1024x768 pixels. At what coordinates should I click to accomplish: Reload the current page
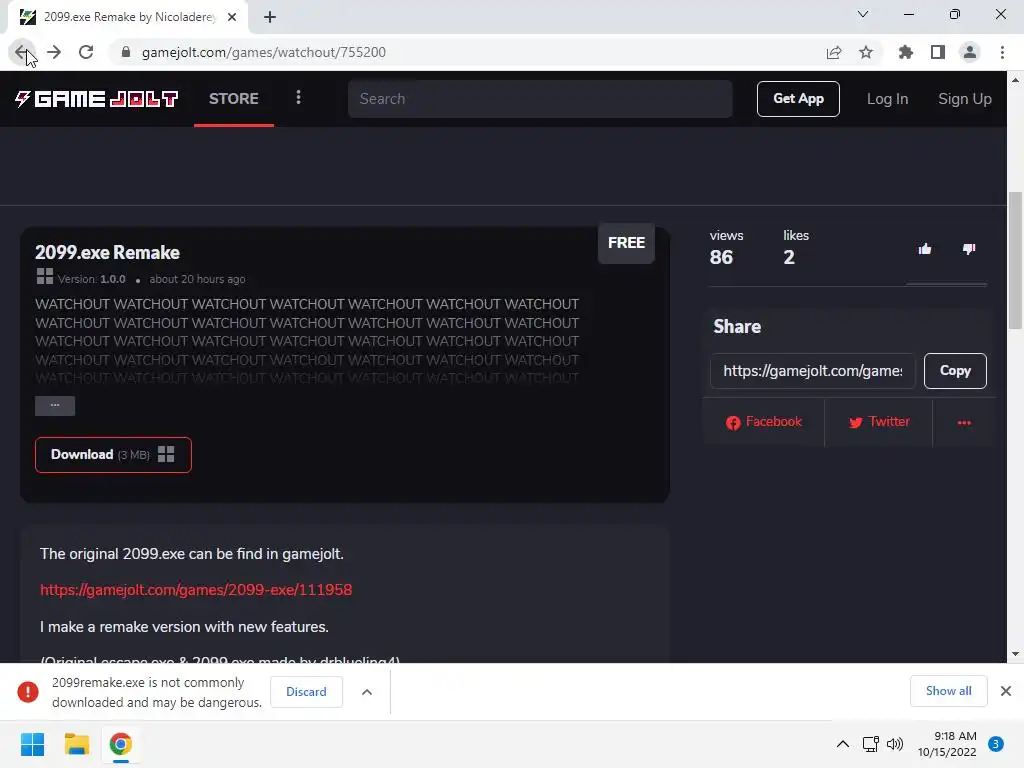point(86,52)
